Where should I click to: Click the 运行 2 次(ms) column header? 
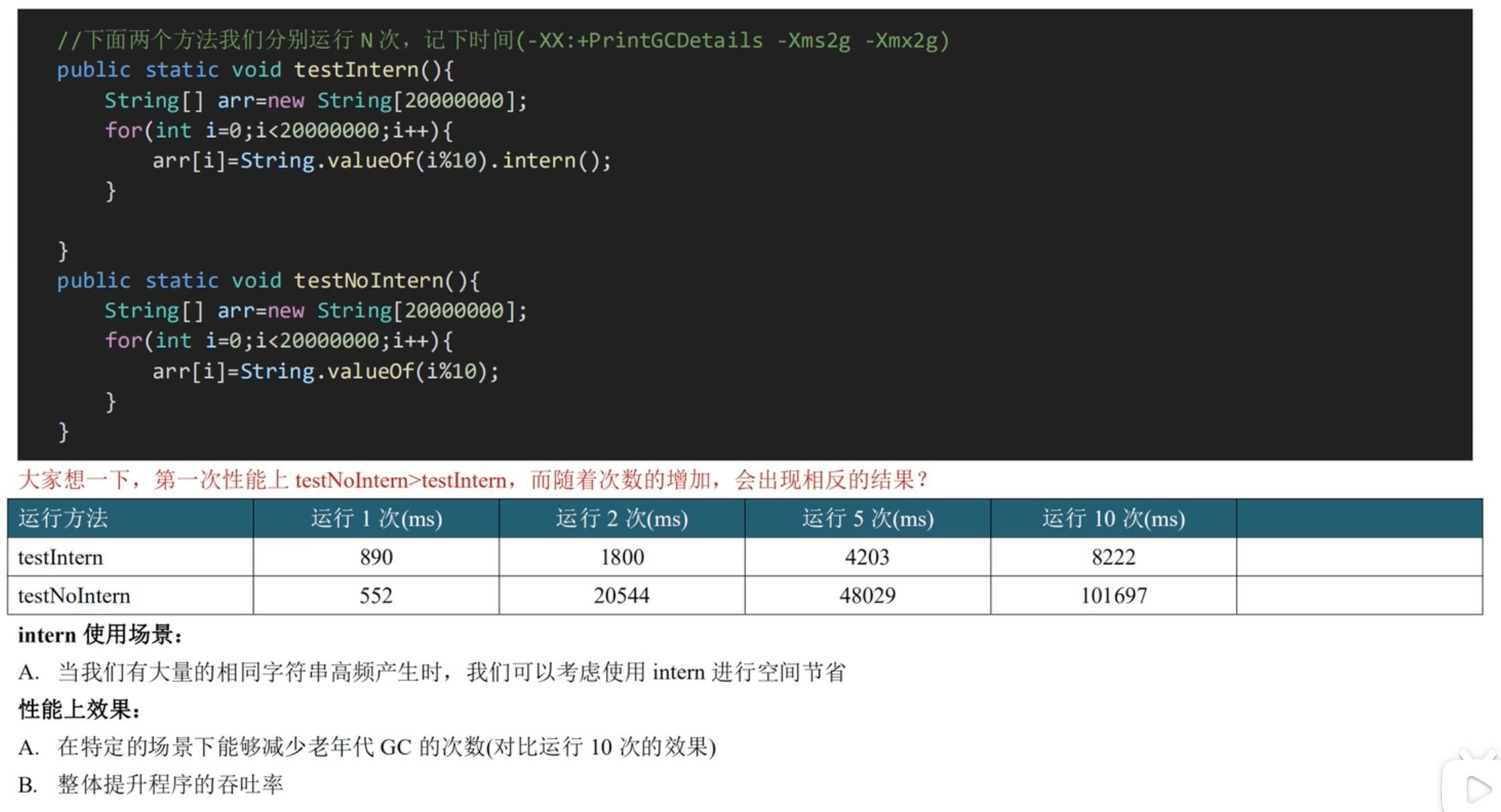pyautogui.click(x=622, y=519)
